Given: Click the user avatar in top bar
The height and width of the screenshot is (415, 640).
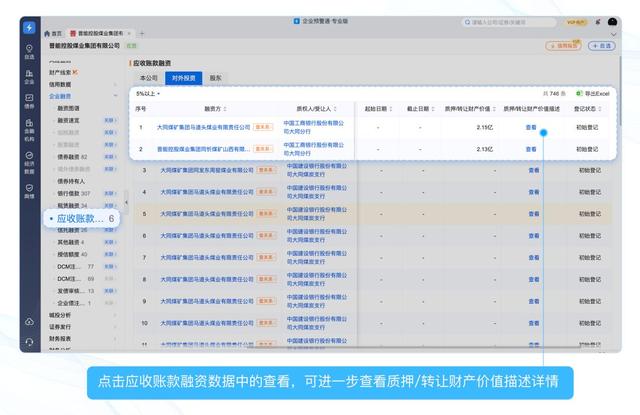Looking at the screenshot, I should (612, 22).
